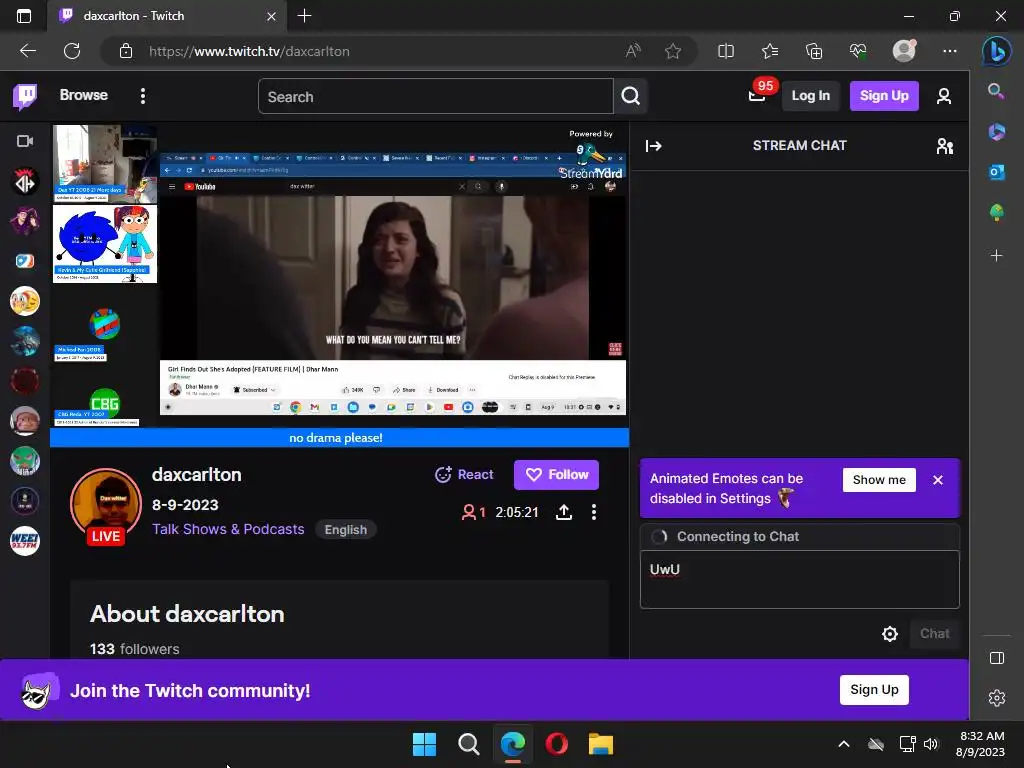
Task: Open the WEEI 93.7FM channel avatar in sidebar
Action: 25,541
